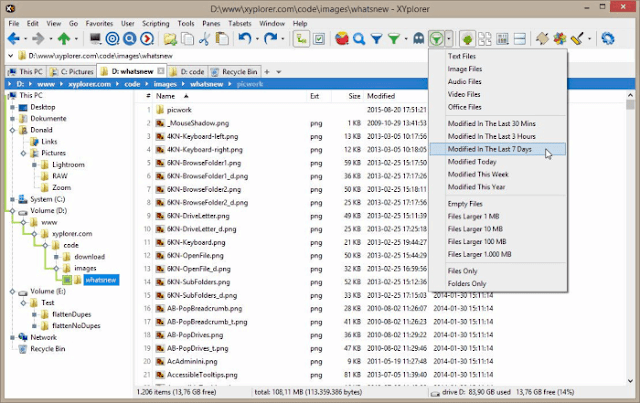Sort by the Name column header
Viewport: 640px width, 403px height.
(229, 96)
